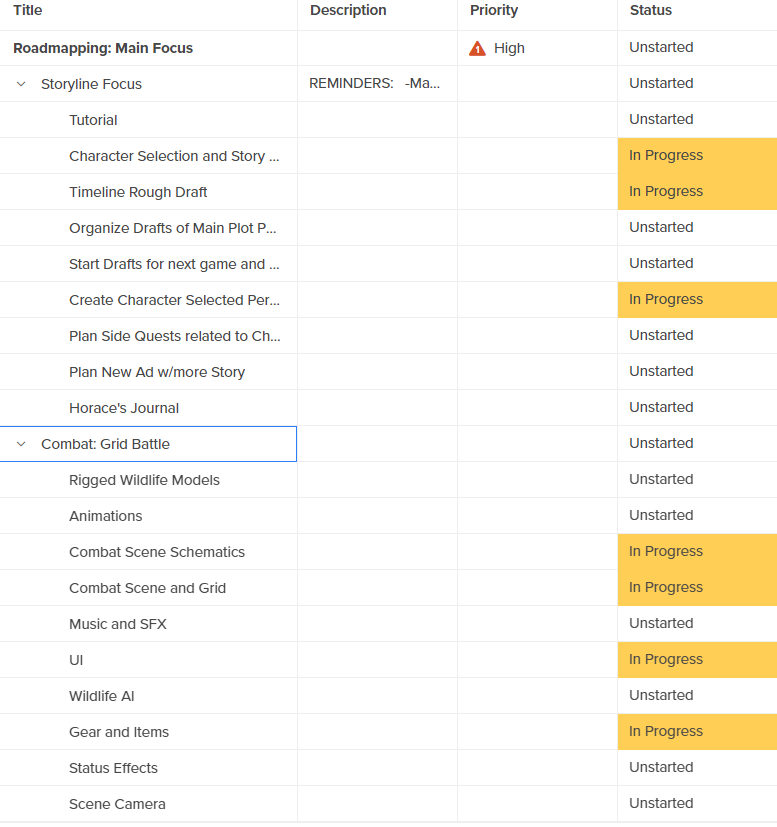The width and height of the screenshot is (777, 827).
Task: Open the Unstarted status for Wildlife AI
Action: pyautogui.click(x=661, y=696)
